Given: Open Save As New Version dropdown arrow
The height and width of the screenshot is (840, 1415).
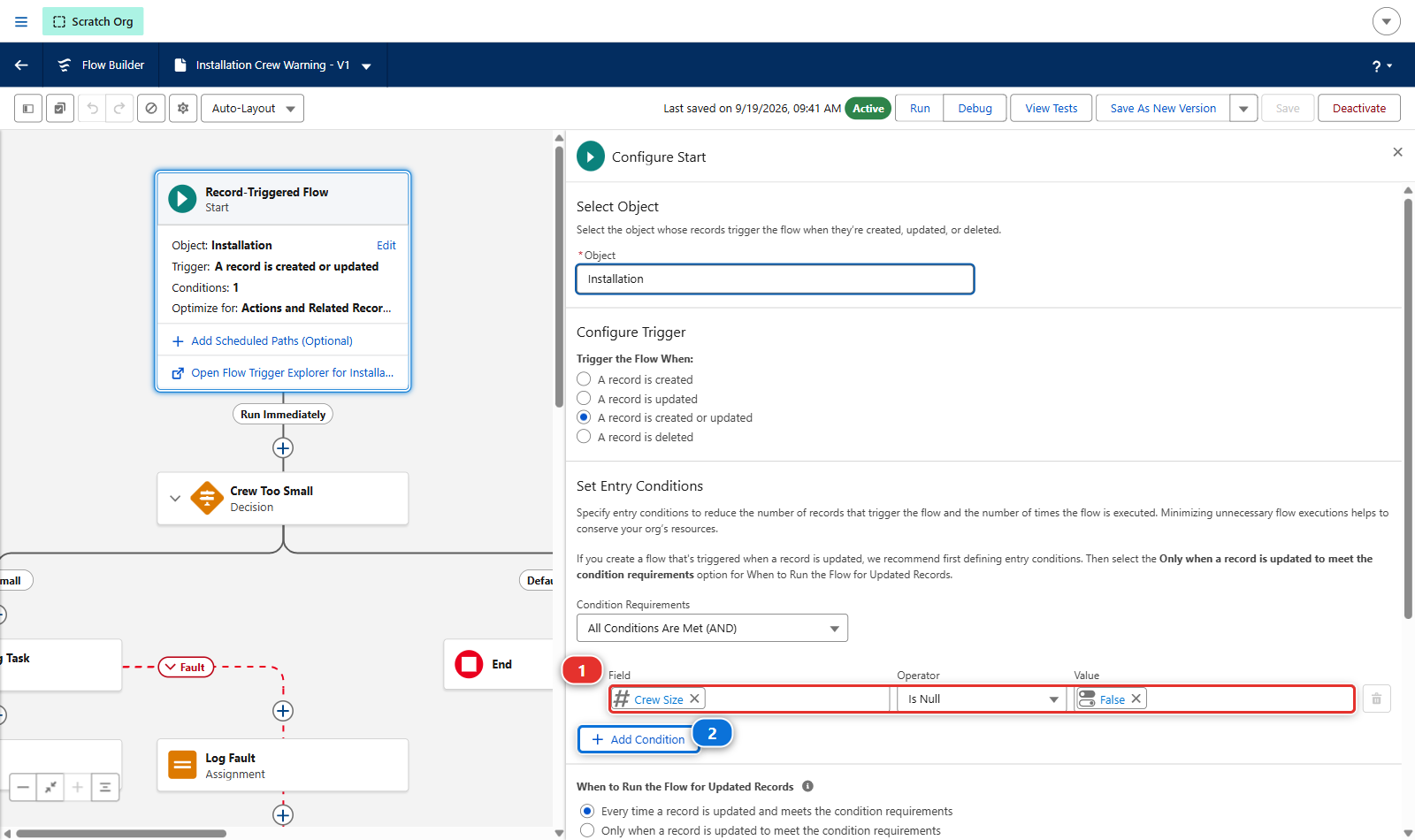Looking at the screenshot, I should point(1243,108).
